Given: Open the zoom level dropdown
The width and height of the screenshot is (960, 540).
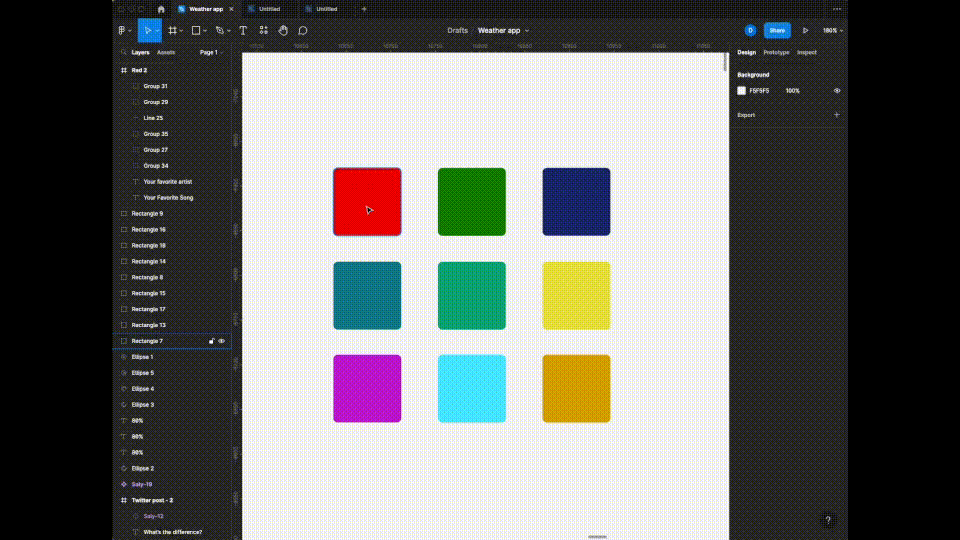Looking at the screenshot, I should coord(832,31).
